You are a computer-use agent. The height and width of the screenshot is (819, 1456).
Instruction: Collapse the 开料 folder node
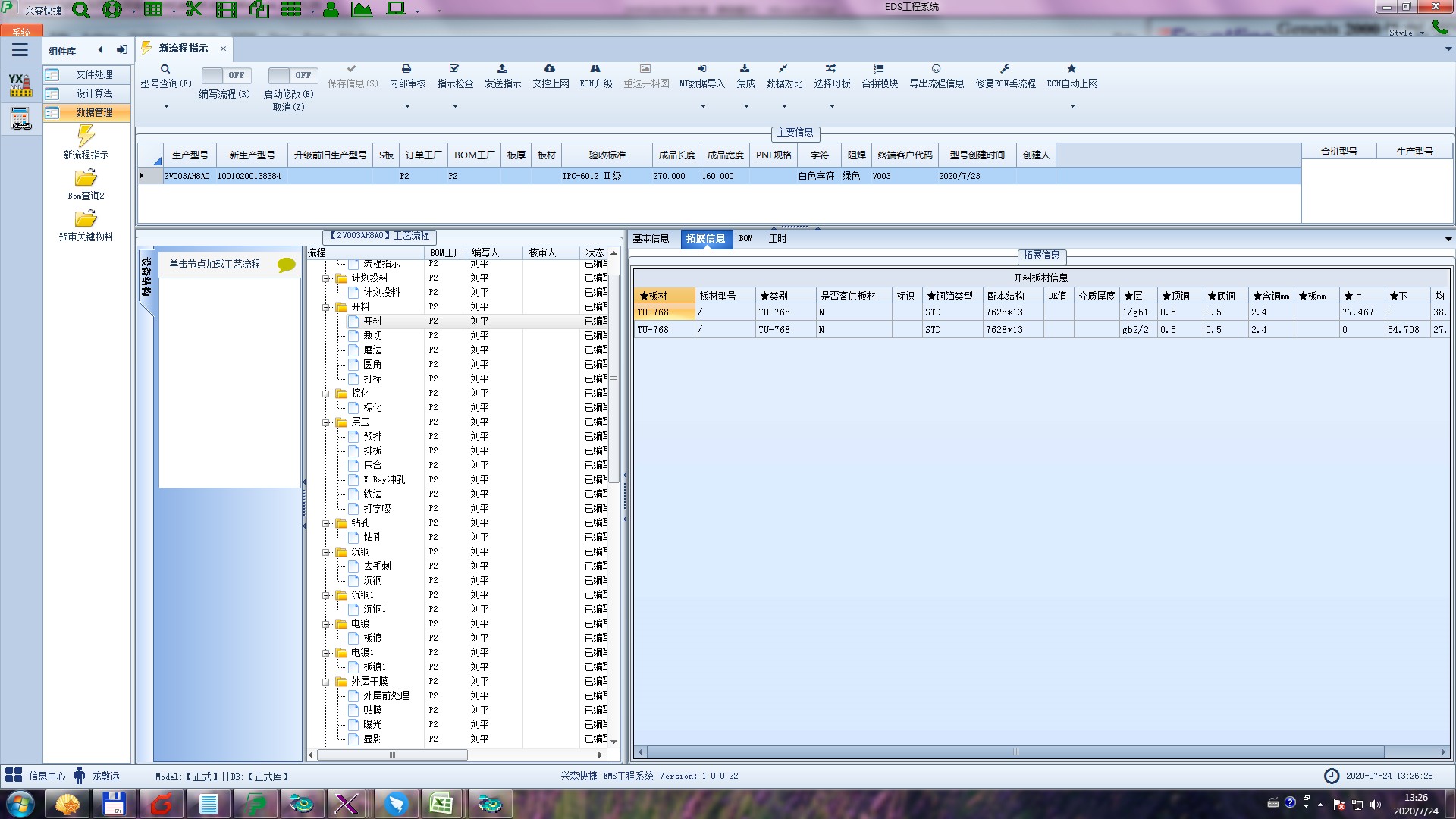pyautogui.click(x=326, y=307)
